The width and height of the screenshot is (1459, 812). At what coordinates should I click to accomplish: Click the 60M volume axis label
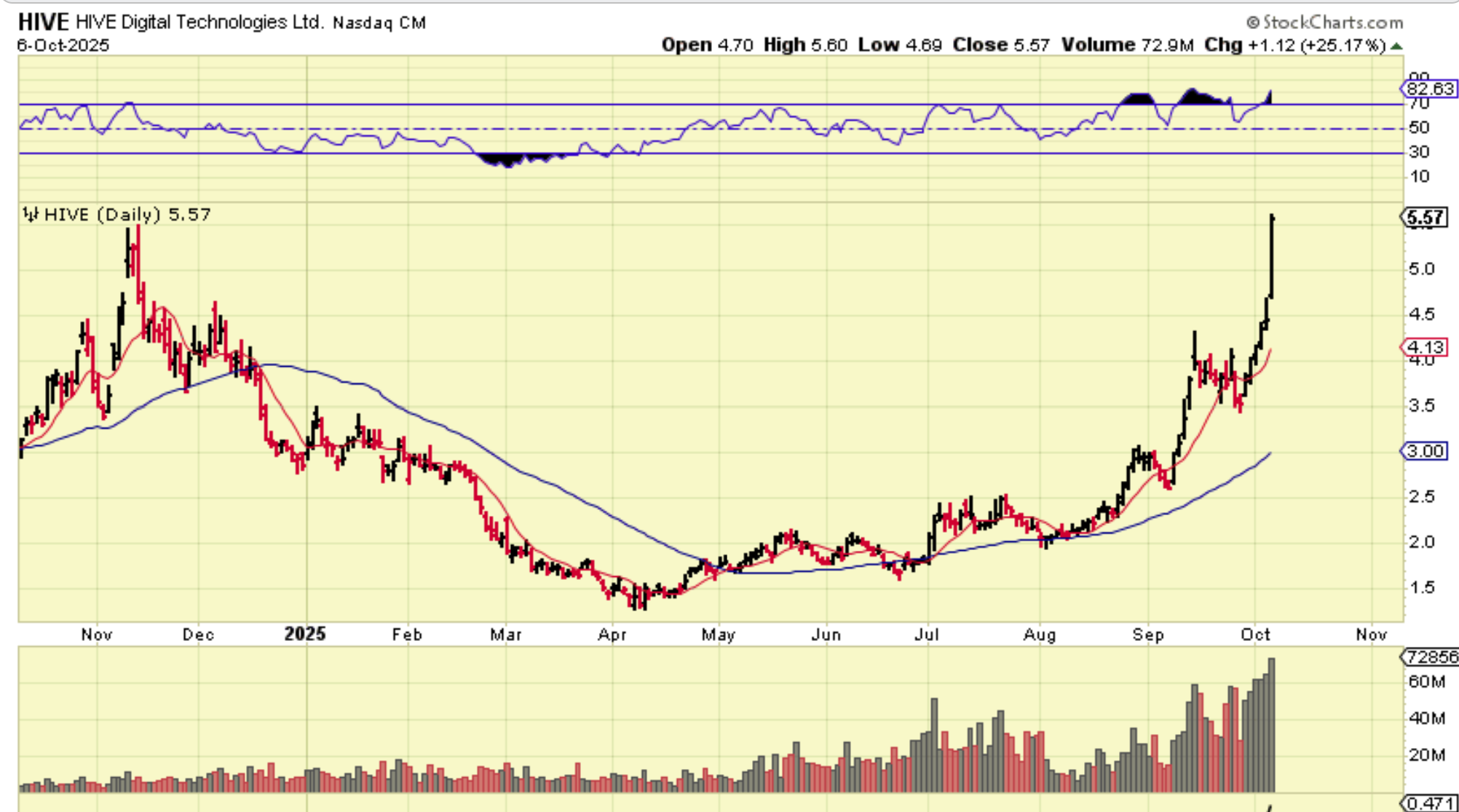[x=1426, y=682]
